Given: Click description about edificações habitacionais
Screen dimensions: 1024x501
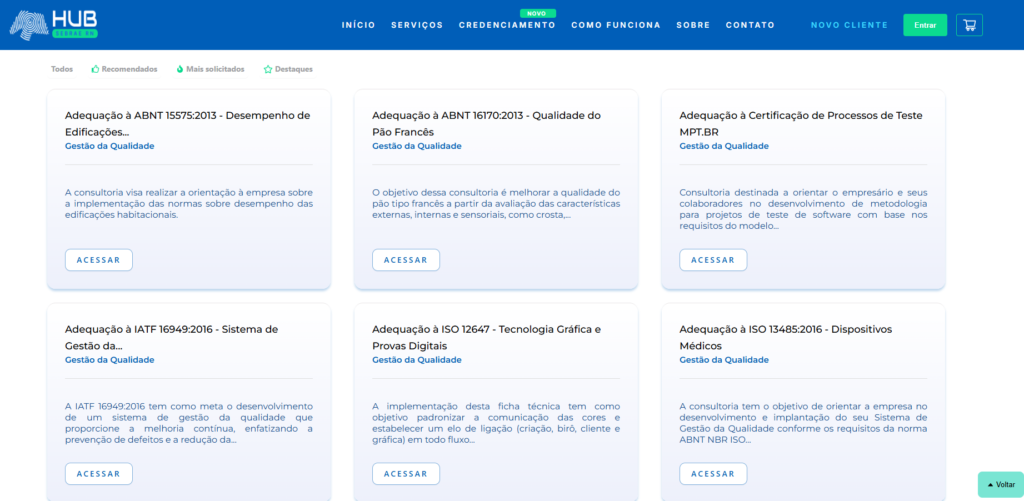Looking at the screenshot, I should click(189, 204).
